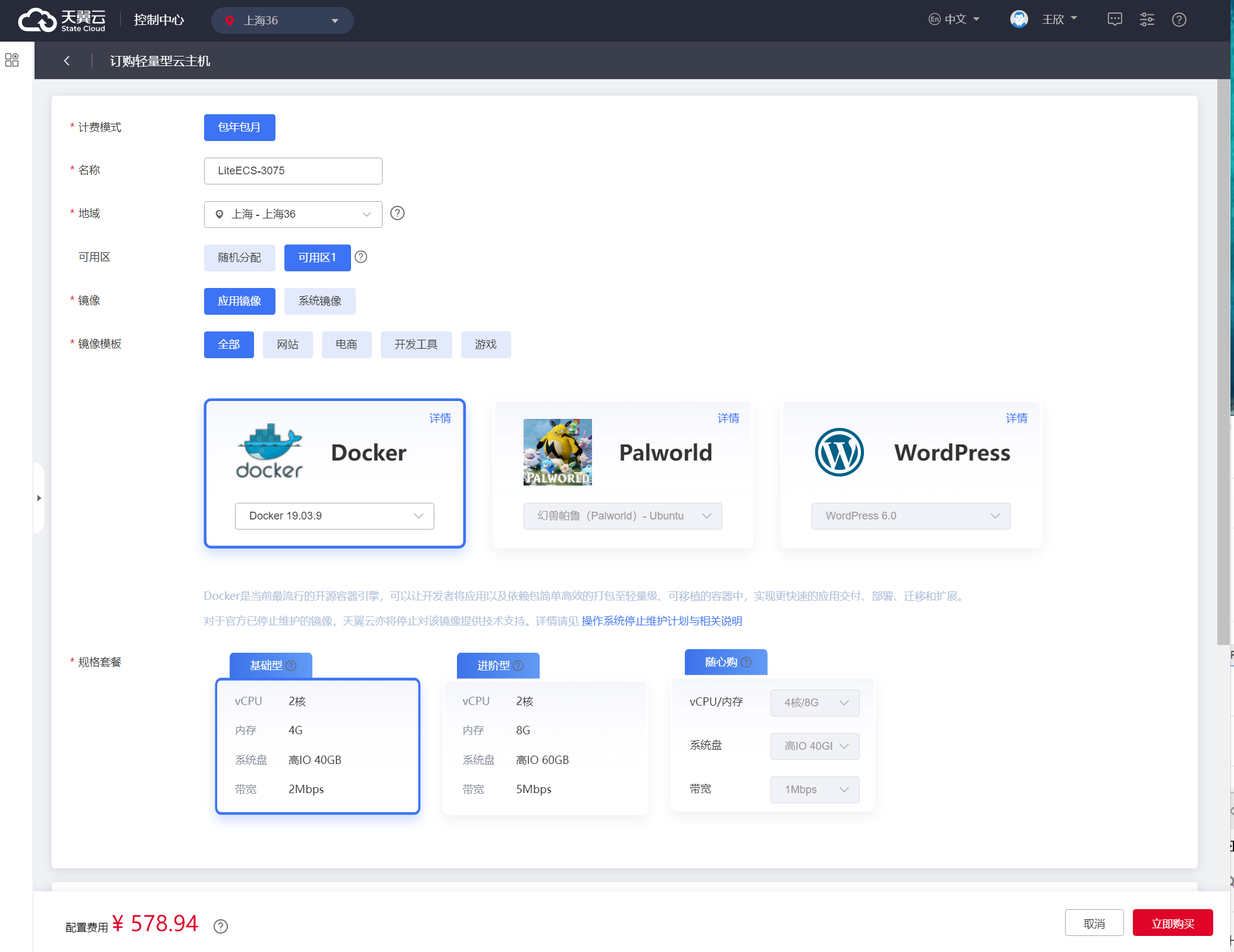Open 控制中心 in the header
This screenshot has height=952, width=1234.
tap(159, 20)
